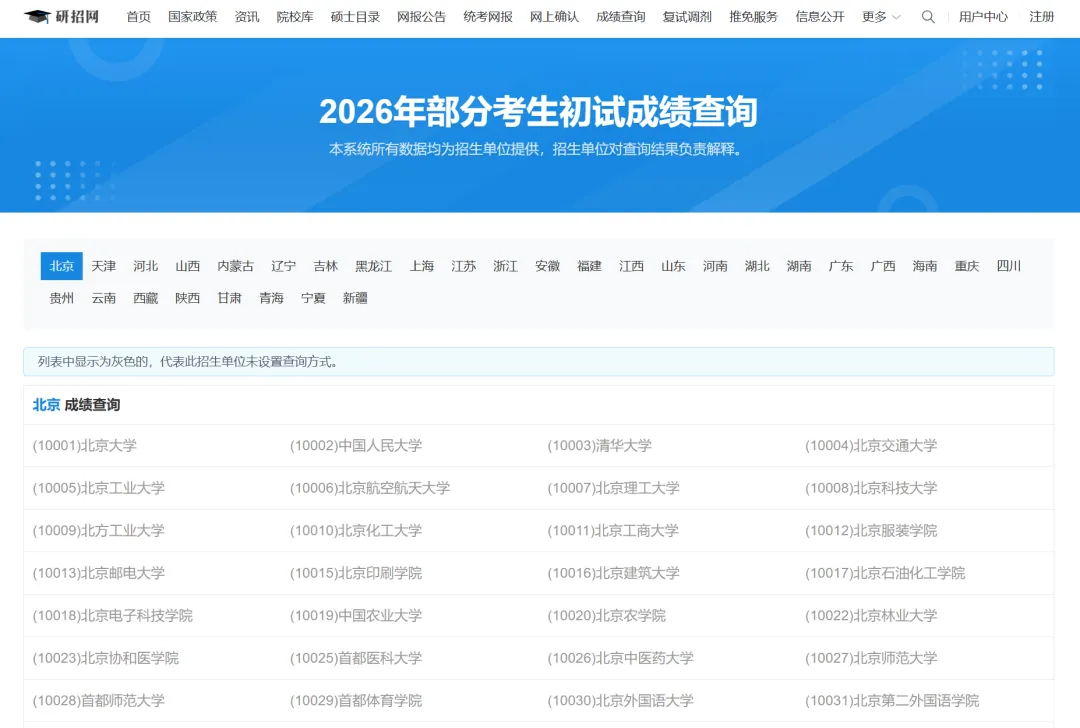Click the 研招网 graduation cap logo
The width and height of the screenshot is (1080, 728).
pos(62,17)
